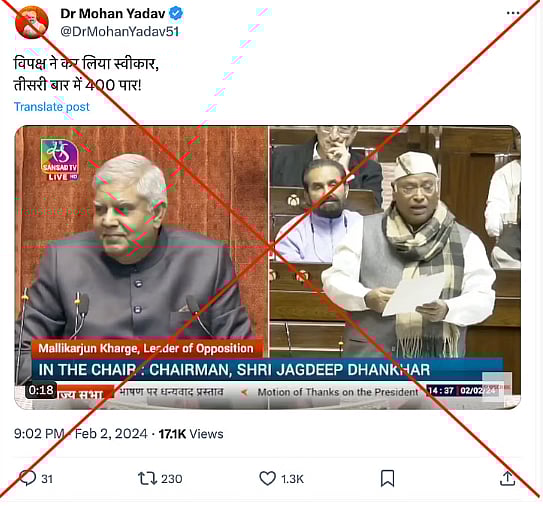Image resolution: width=543 pixels, height=506 pixels.
Task: Click the reply speech bubble icon
Action: 28,478
